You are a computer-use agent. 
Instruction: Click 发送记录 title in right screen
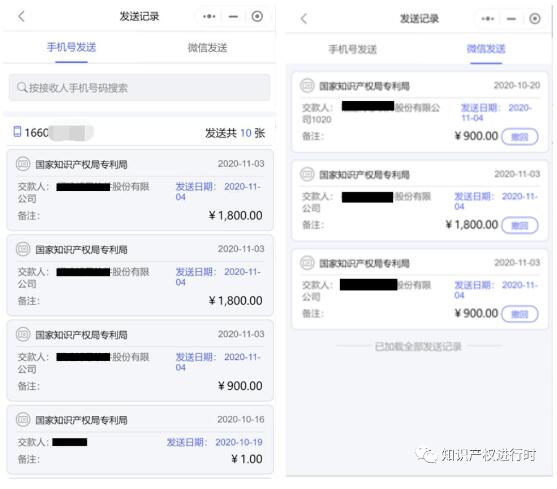(x=420, y=18)
